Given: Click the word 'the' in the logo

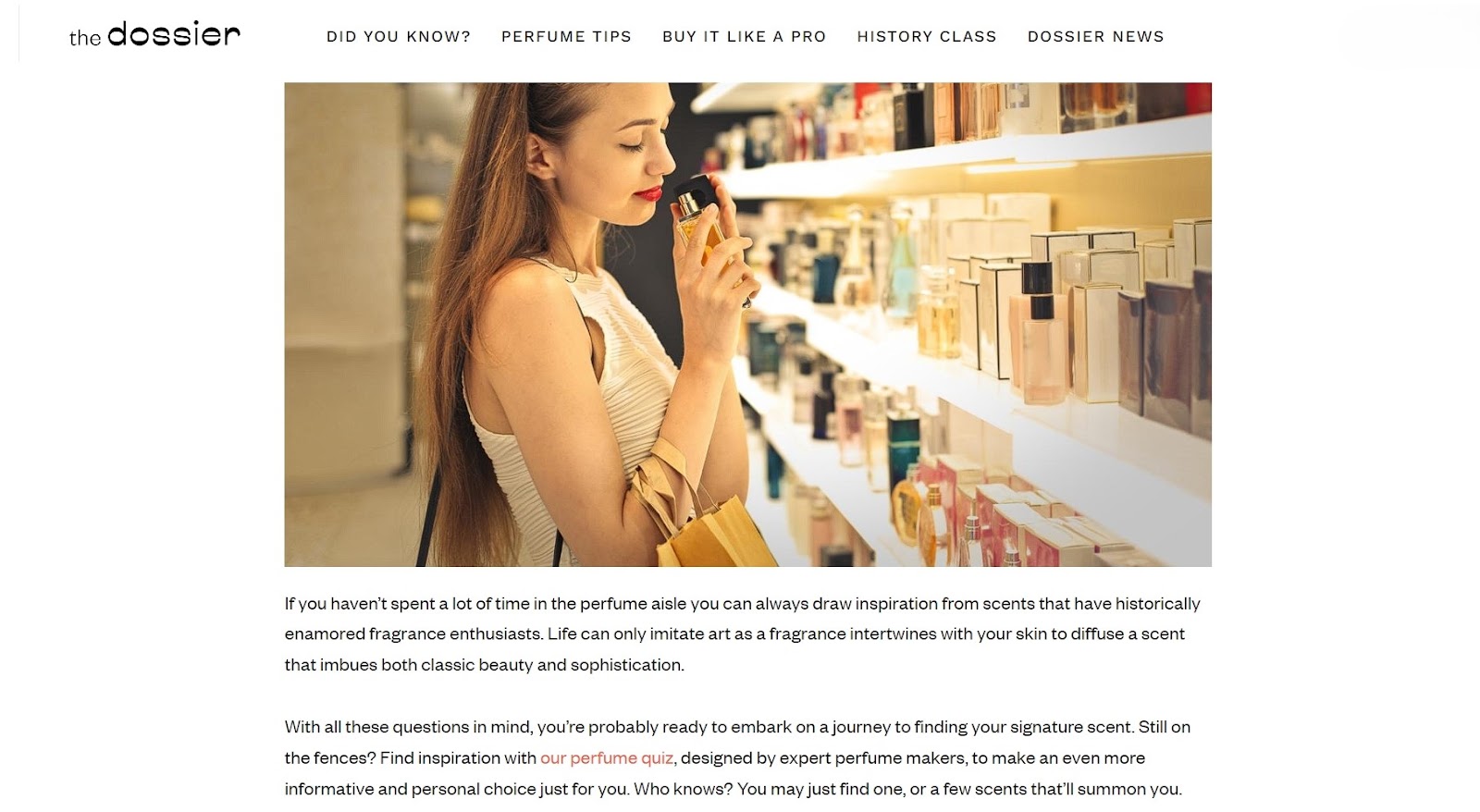Looking at the screenshot, I should tap(85, 38).
